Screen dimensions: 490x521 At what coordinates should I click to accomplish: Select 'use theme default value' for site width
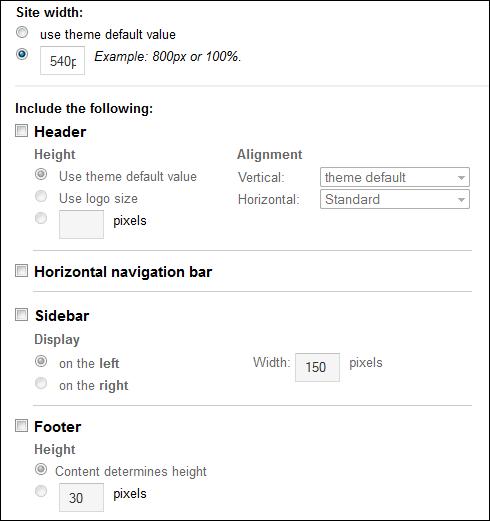[22, 33]
